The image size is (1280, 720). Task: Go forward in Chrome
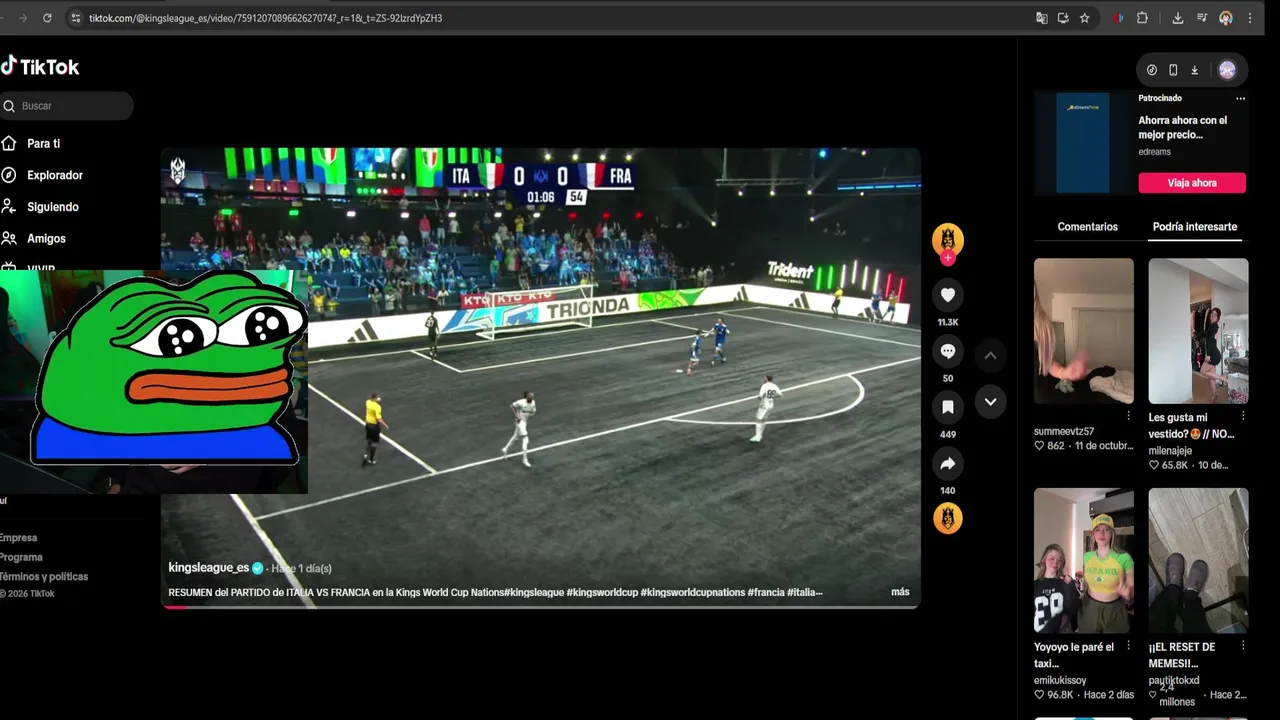tap(22, 18)
